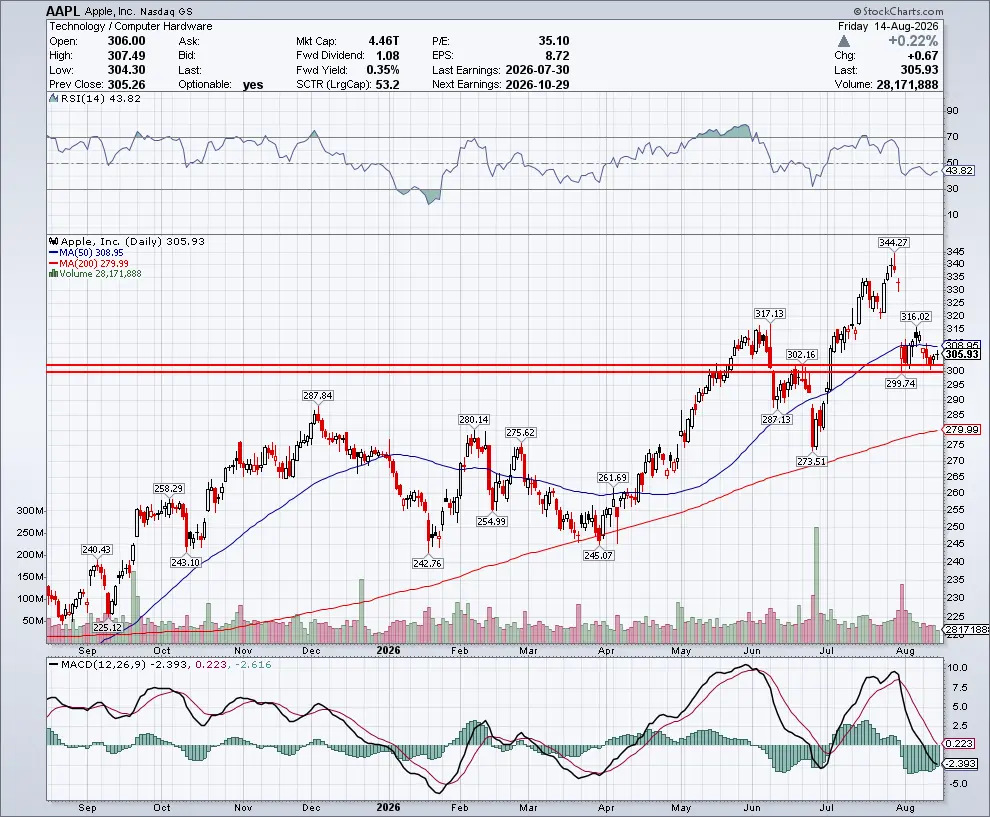Click the 317.13 high price label
This screenshot has width=990, height=817.
tap(769, 314)
